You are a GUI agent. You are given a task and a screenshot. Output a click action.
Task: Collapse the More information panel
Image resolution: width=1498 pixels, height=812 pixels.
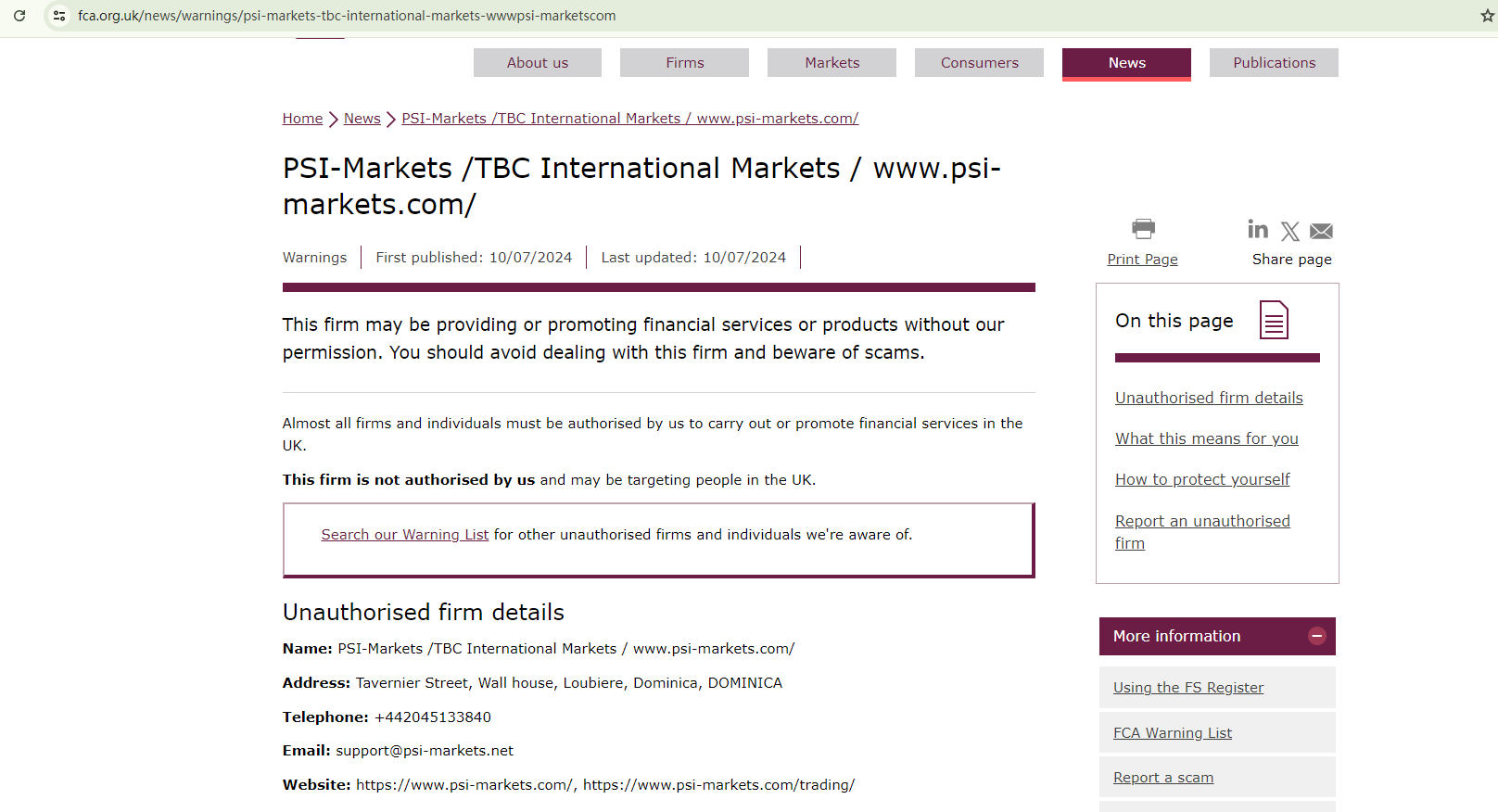click(x=1316, y=636)
